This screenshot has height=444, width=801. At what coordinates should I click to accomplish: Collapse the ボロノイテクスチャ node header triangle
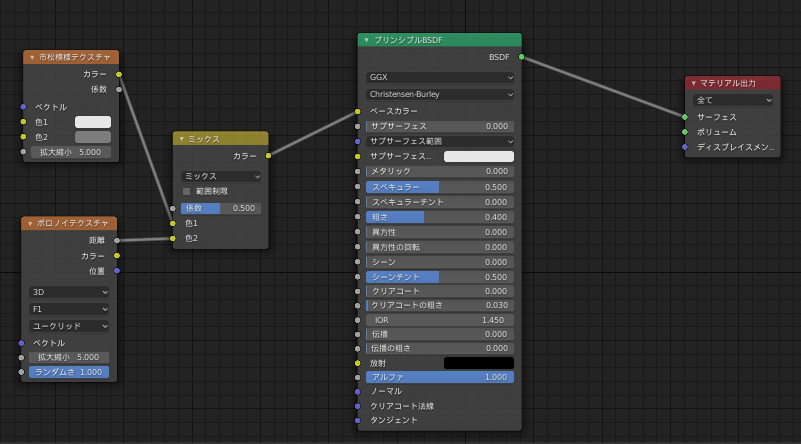pos(30,224)
